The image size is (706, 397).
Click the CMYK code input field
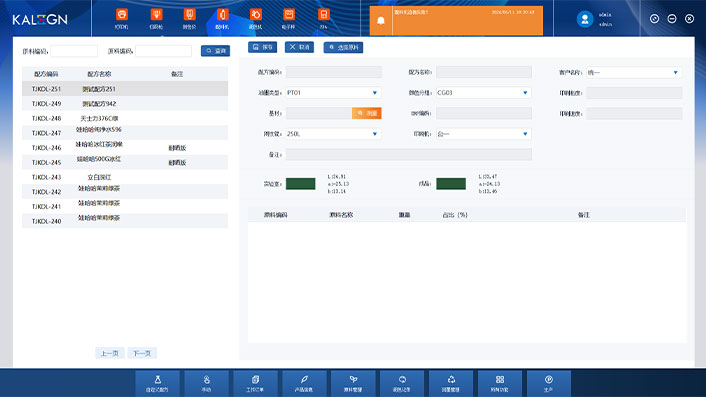(484, 113)
